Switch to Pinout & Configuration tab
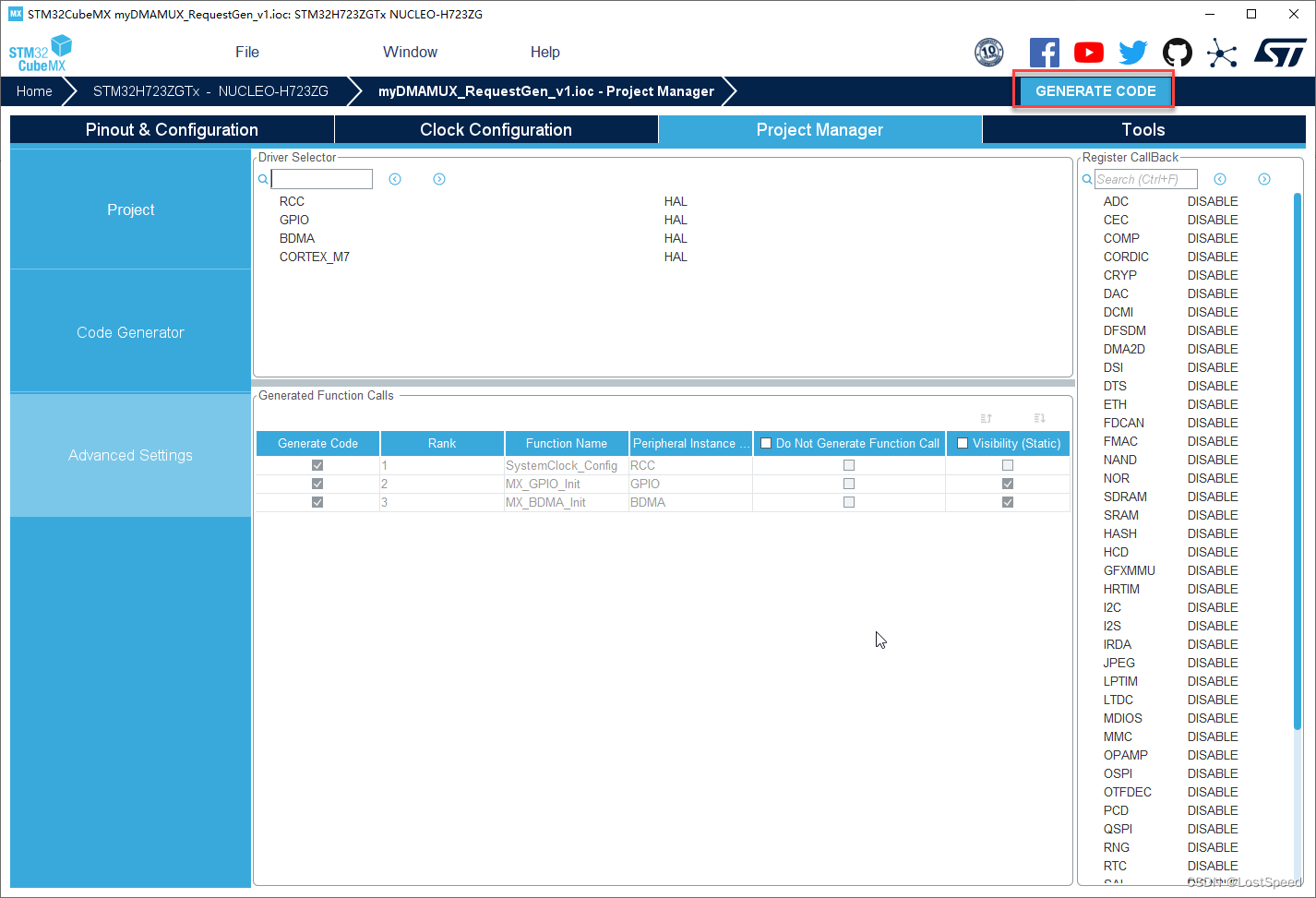Screen dimensions: 1316x898 pyautogui.click(x=172, y=129)
